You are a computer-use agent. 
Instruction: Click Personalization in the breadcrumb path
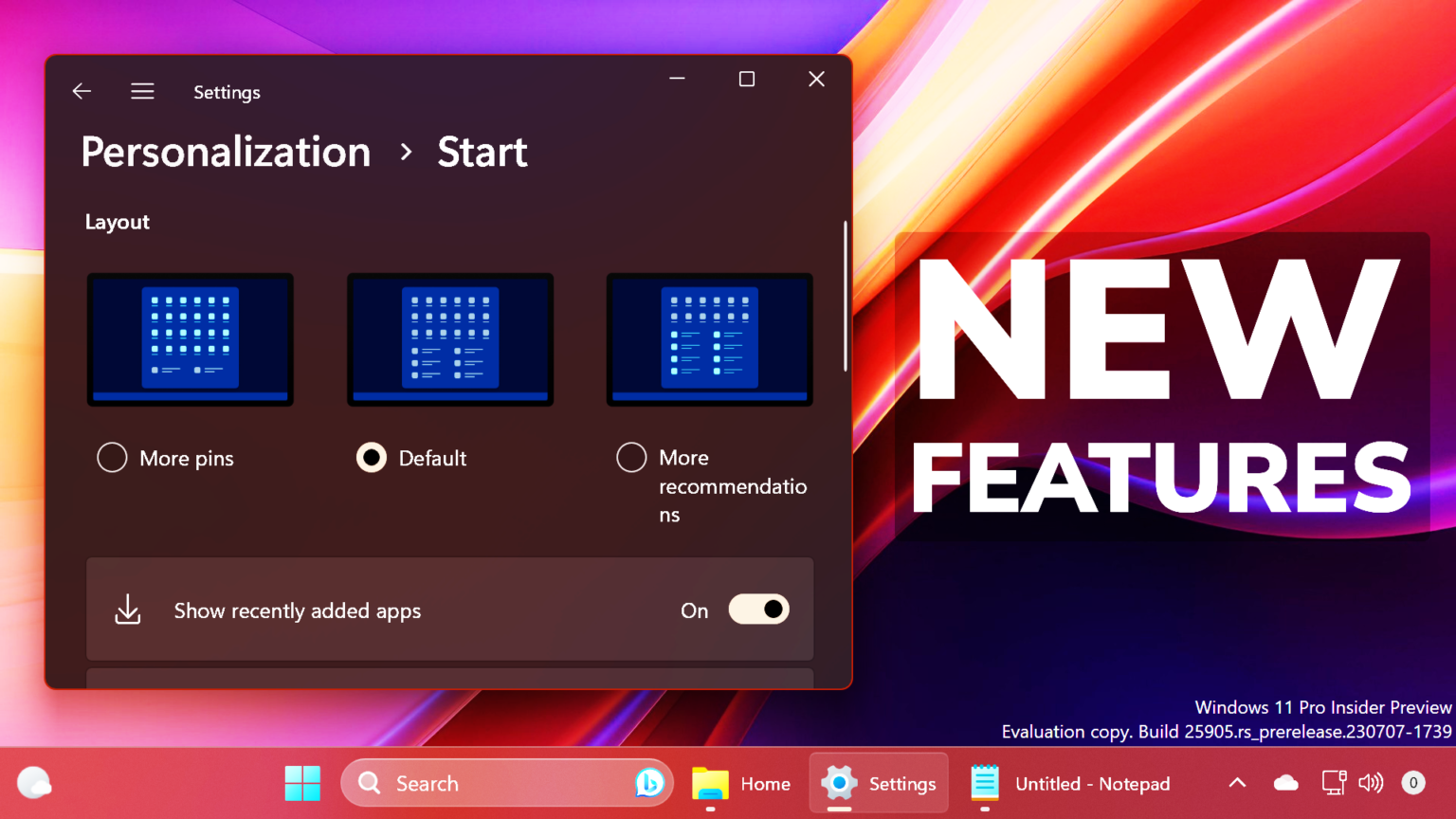[x=225, y=152]
